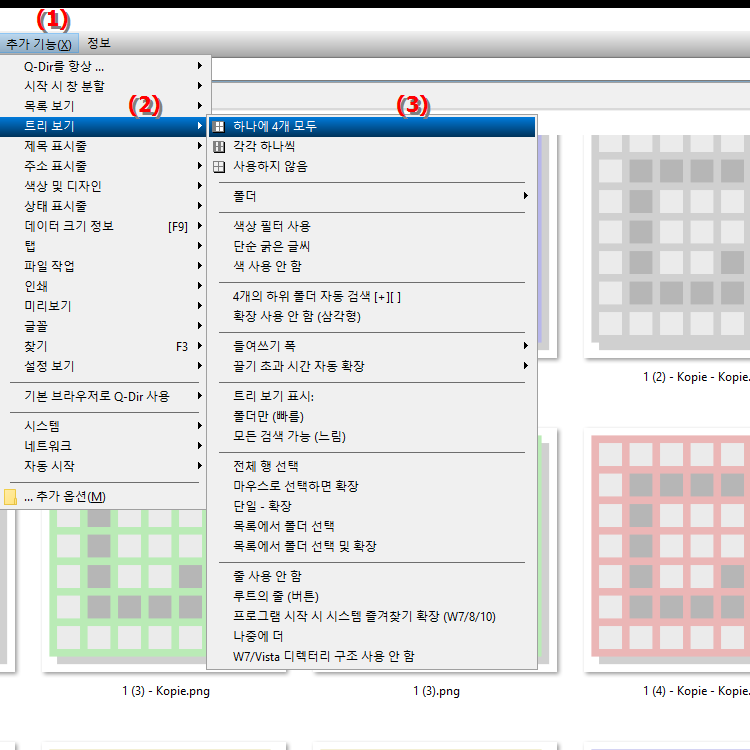Toggle 나중에 더 option
Viewport: 750px width, 750px height.
372,636
